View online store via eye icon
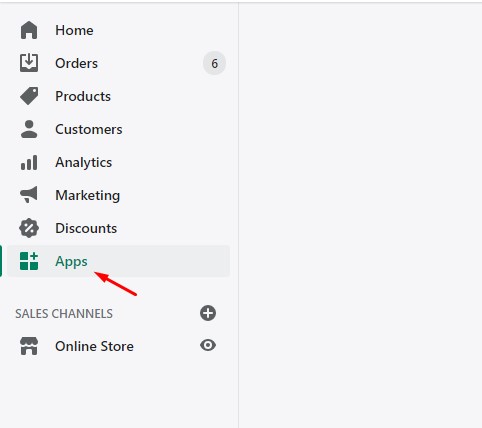 pos(208,345)
